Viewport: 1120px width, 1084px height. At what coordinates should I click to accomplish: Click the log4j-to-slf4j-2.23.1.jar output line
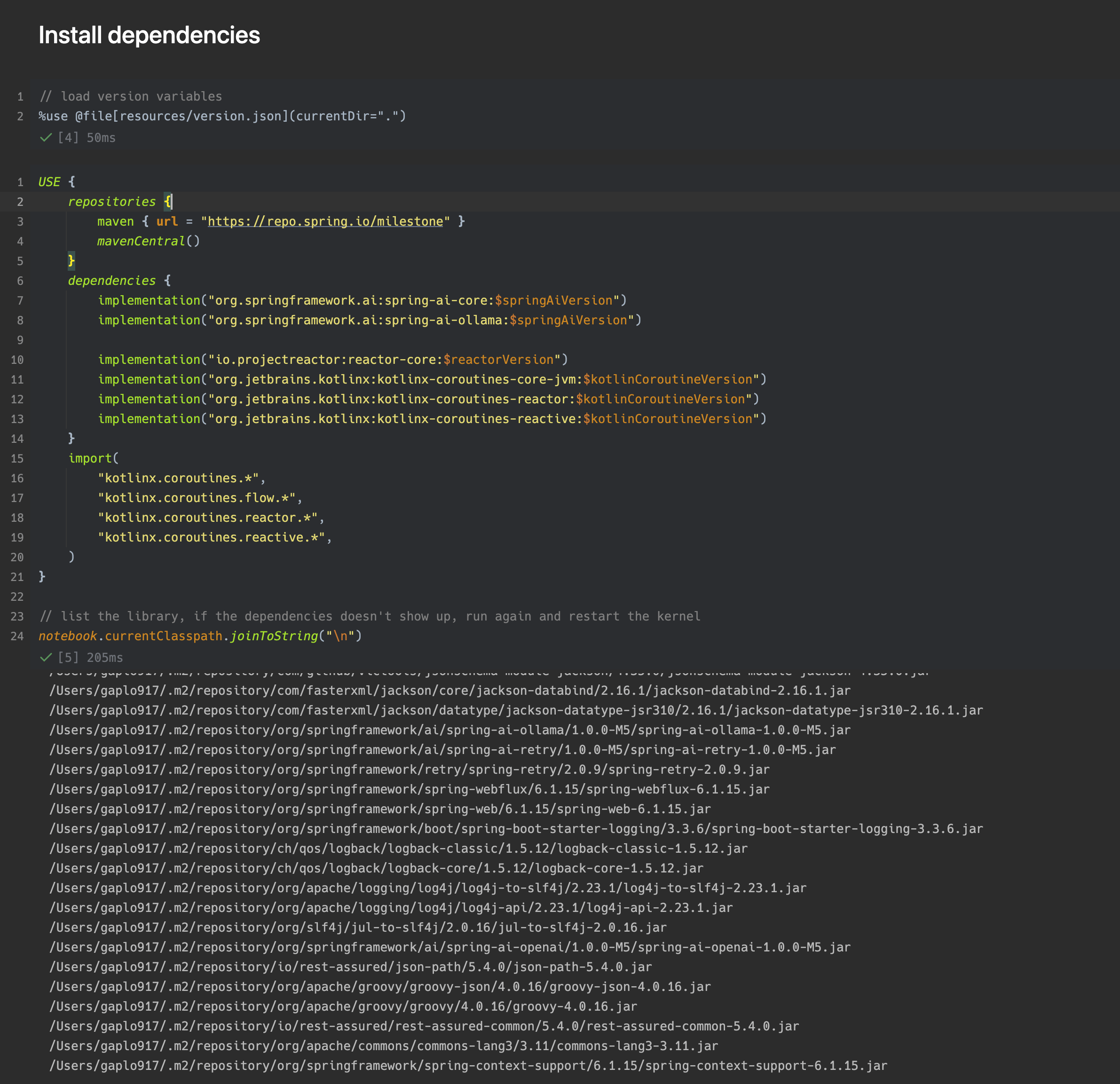[427, 888]
